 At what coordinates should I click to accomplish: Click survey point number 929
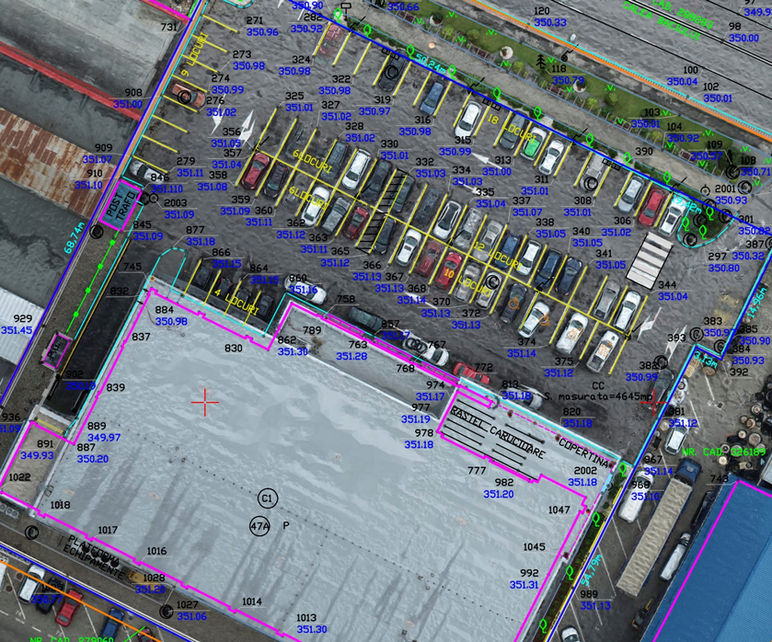[23, 319]
